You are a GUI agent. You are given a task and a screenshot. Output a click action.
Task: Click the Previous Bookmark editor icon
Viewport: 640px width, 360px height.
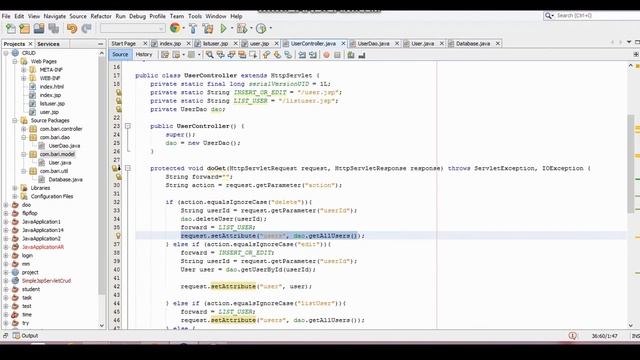267,55
